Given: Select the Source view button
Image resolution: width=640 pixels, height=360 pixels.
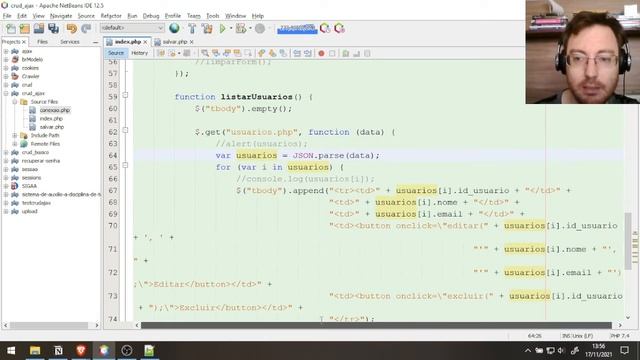Looking at the screenshot, I should [x=116, y=53].
